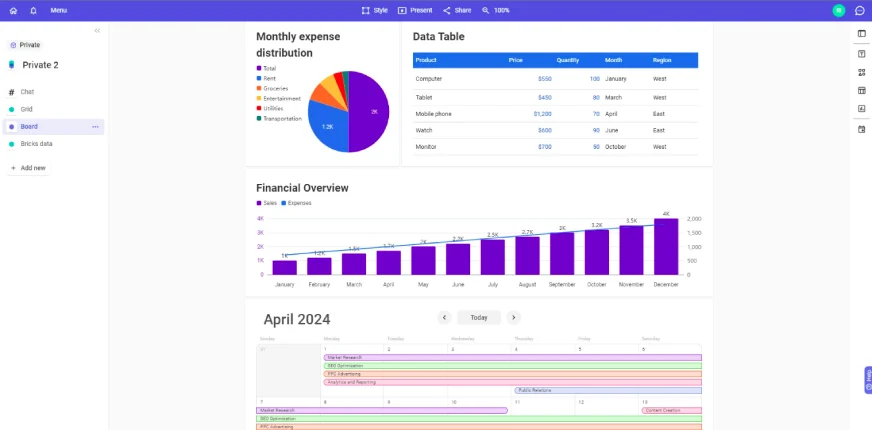Click the table icon in right toolbar
Viewport: 872px width, 430px height.
(x=861, y=91)
